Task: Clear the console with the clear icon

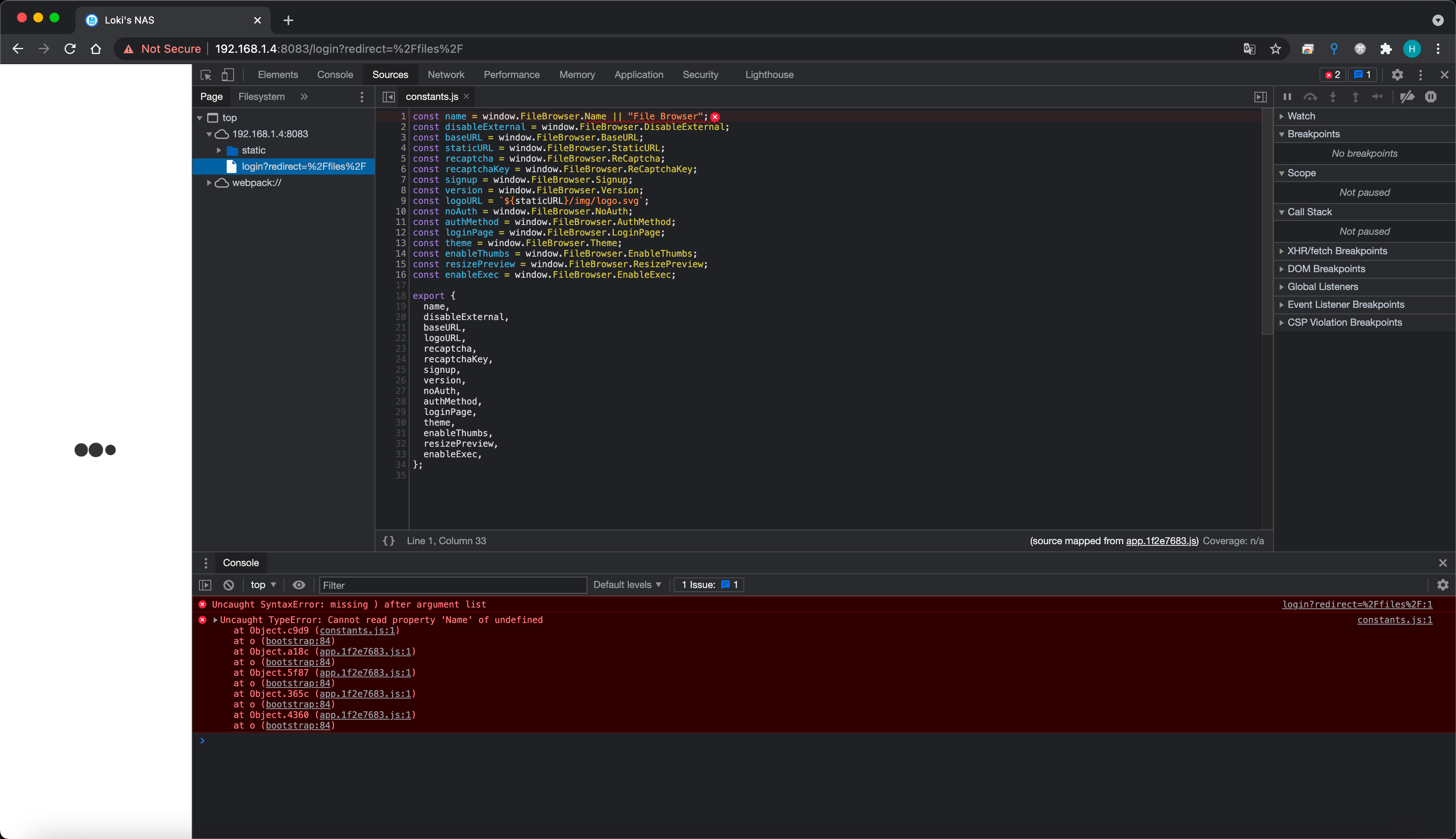Action: 229,585
